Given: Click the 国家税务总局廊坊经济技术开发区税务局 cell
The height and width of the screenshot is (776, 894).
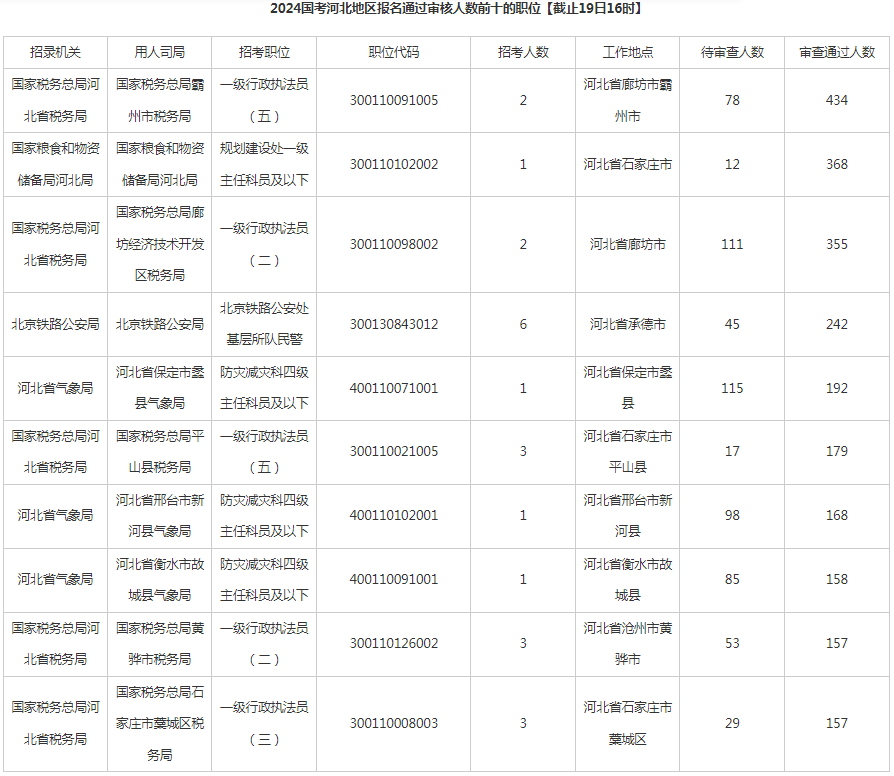Looking at the screenshot, I should point(160,244).
